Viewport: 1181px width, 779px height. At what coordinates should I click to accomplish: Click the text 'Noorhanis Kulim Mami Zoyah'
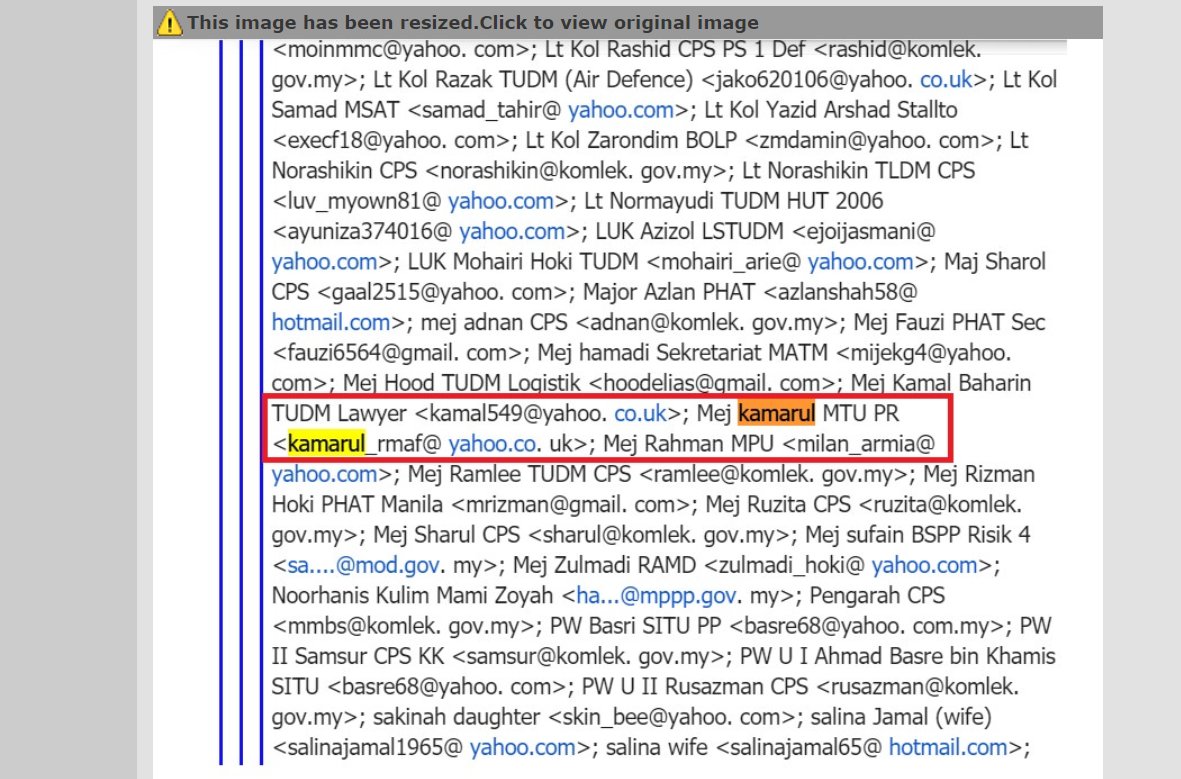point(412,596)
